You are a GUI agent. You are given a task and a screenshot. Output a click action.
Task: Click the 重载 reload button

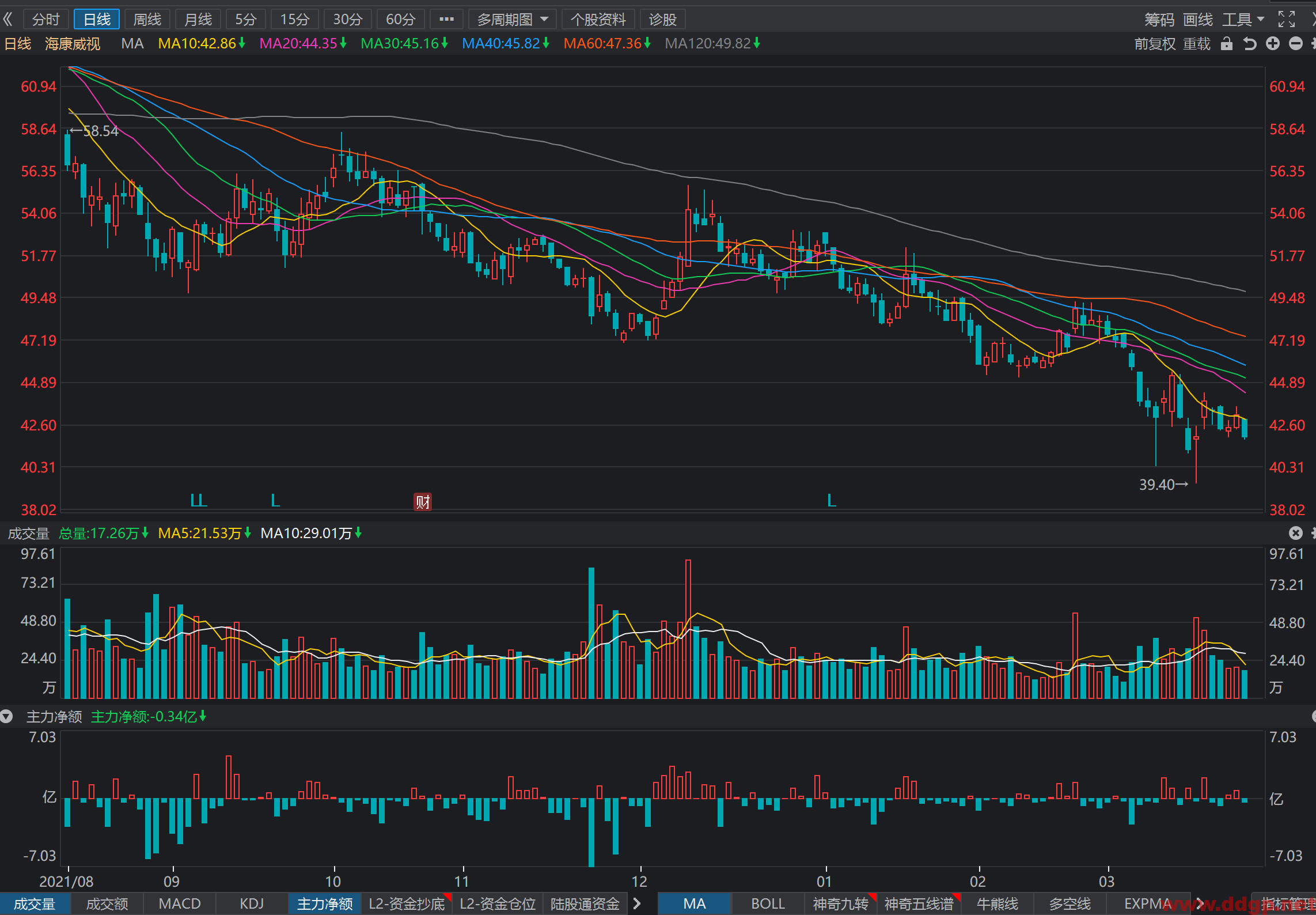pyautogui.click(x=1197, y=44)
